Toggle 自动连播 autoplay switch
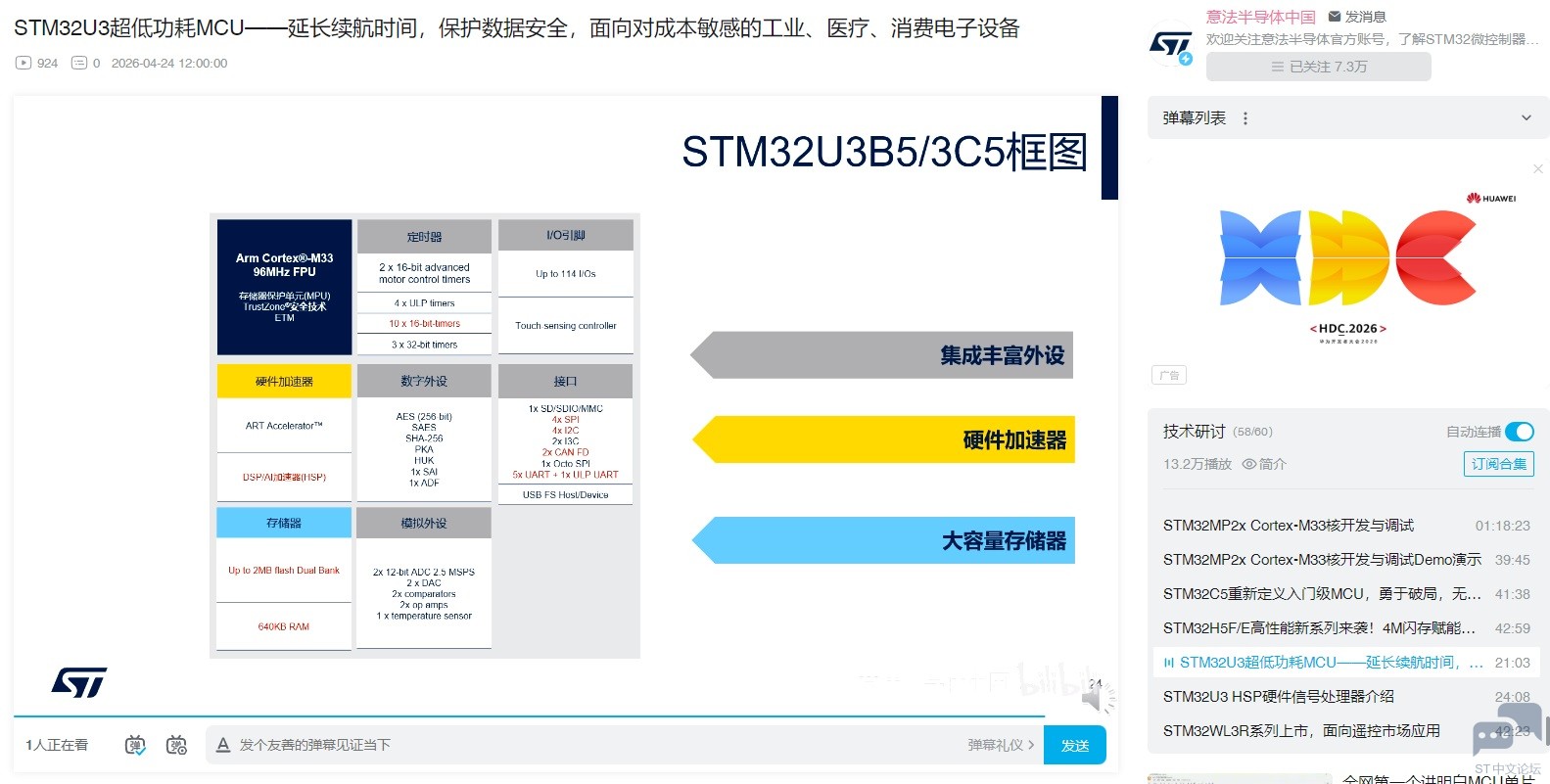This screenshot has height=784, width=1550. click(1520, 432)
